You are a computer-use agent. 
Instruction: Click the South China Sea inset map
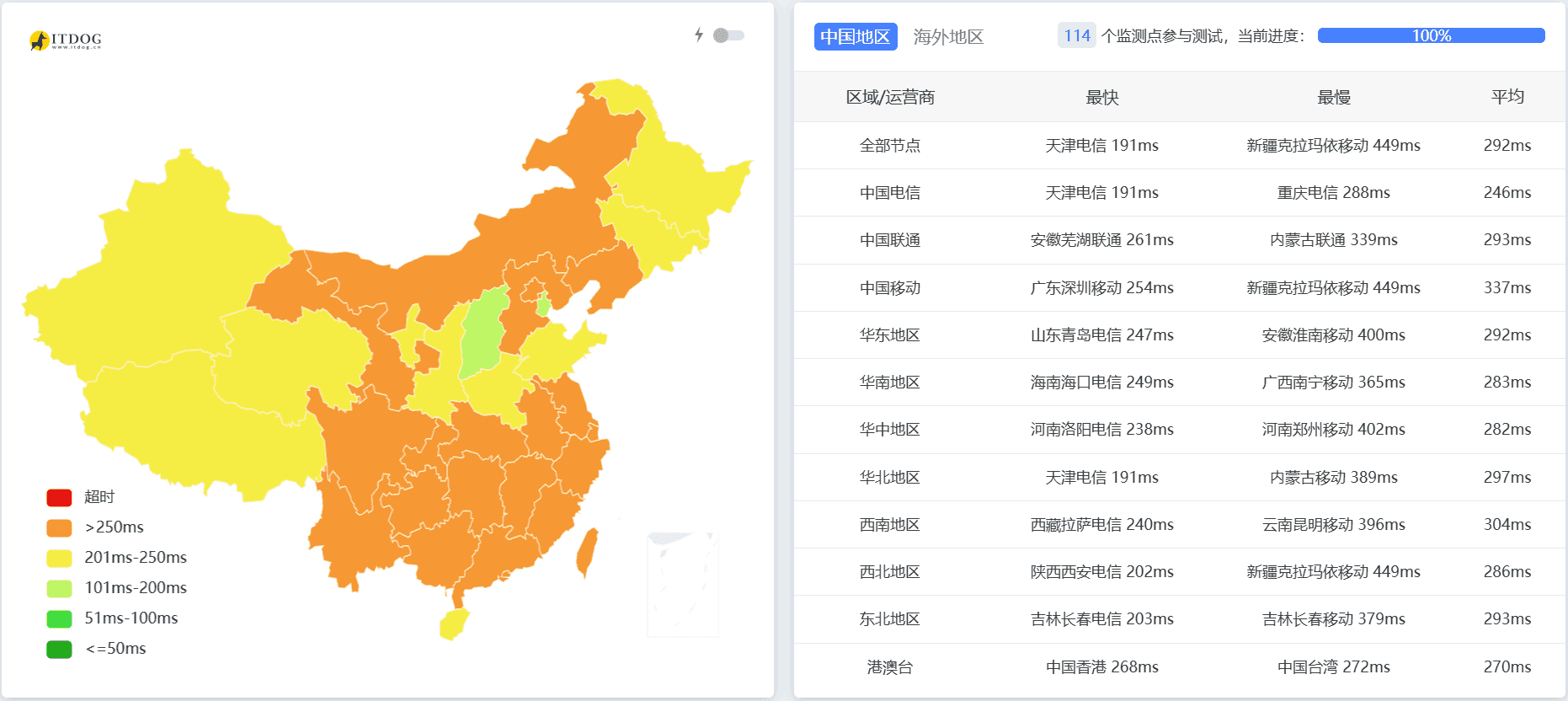(x=683, y=584)
